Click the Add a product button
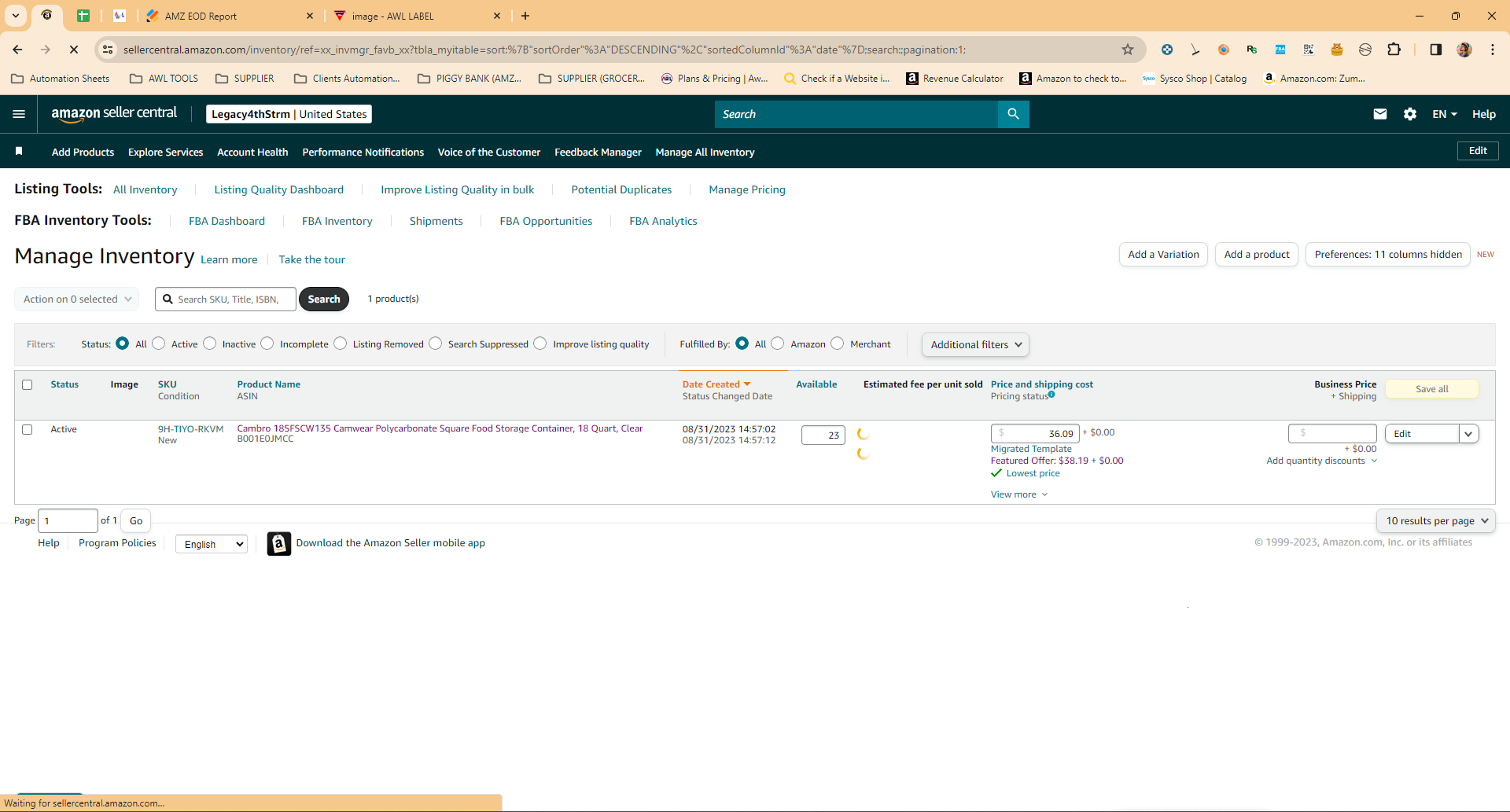Image resolution: width=1510 pixels, height=812 pixels. [x=1257, y=255]
